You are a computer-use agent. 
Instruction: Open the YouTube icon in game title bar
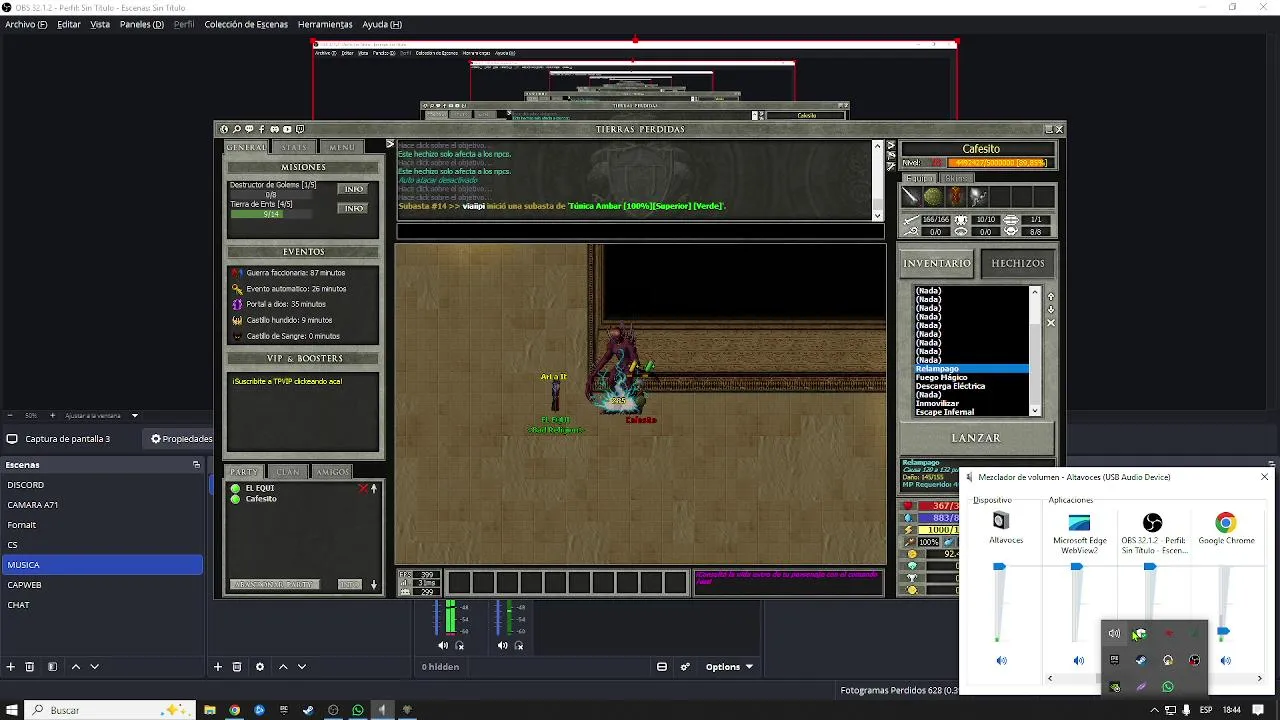click(287, 129)
